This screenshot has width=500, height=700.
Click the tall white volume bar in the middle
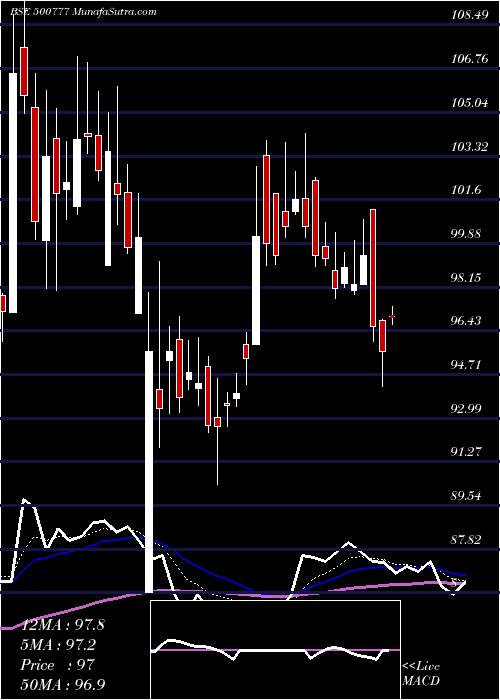(149, 471)
